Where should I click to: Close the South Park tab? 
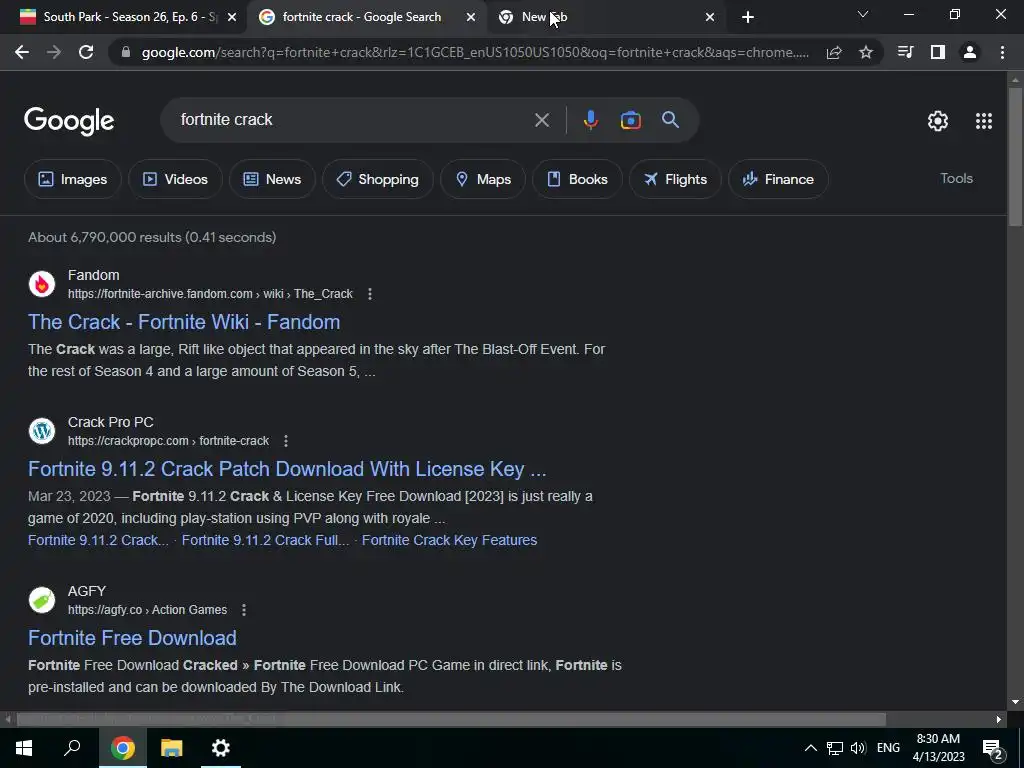tap(232, 17)
